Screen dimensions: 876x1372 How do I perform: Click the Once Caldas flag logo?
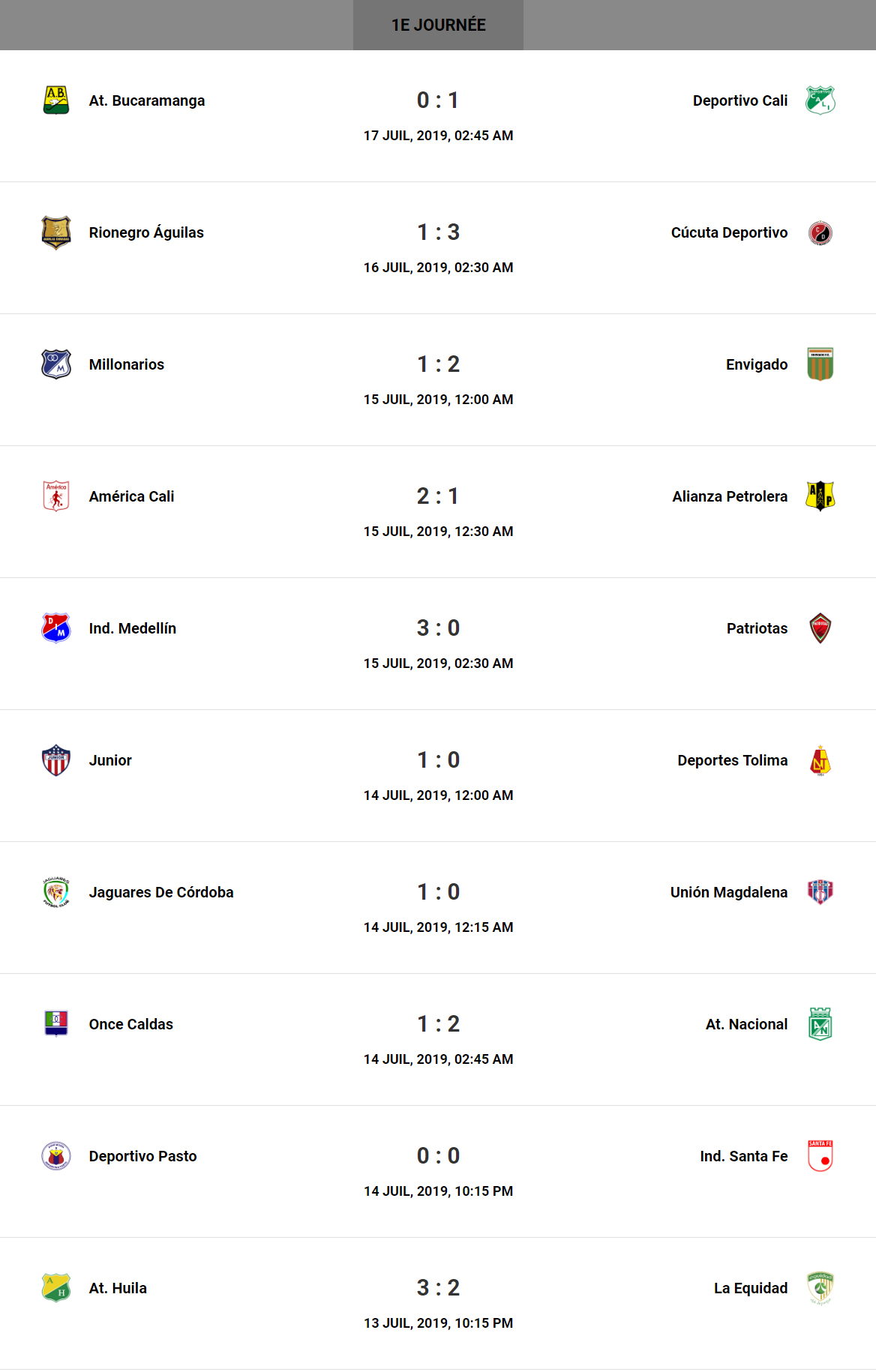coord(56,1024)
